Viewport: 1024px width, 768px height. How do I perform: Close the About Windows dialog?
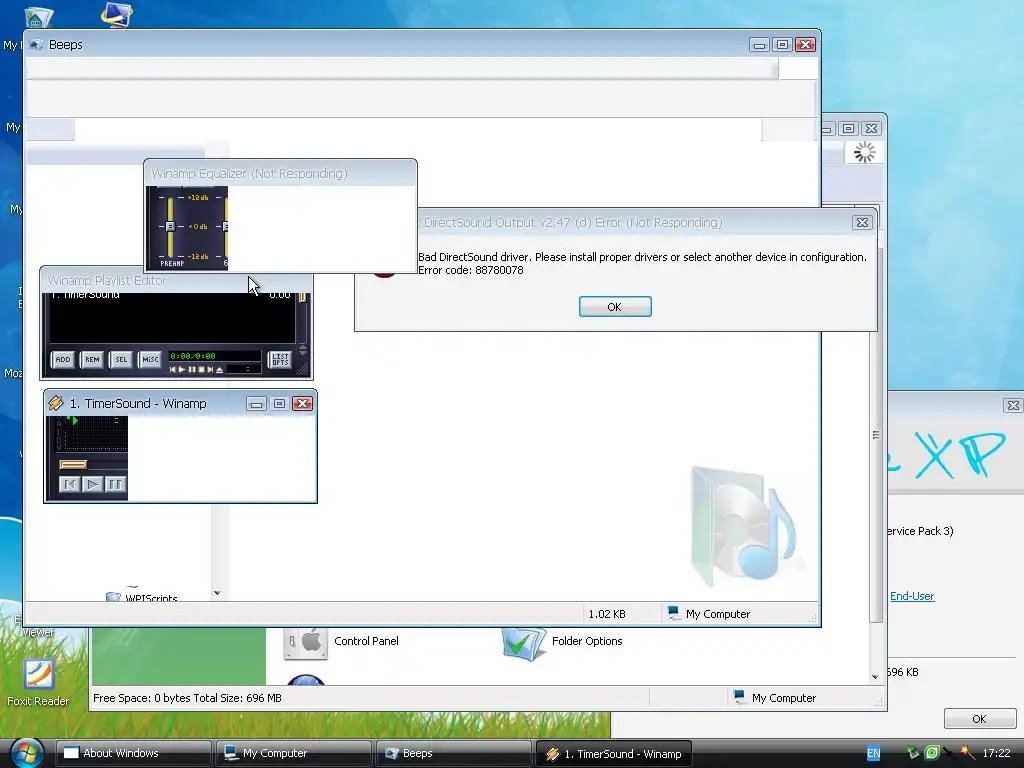pyautogui.click(x=1012, y=406)
